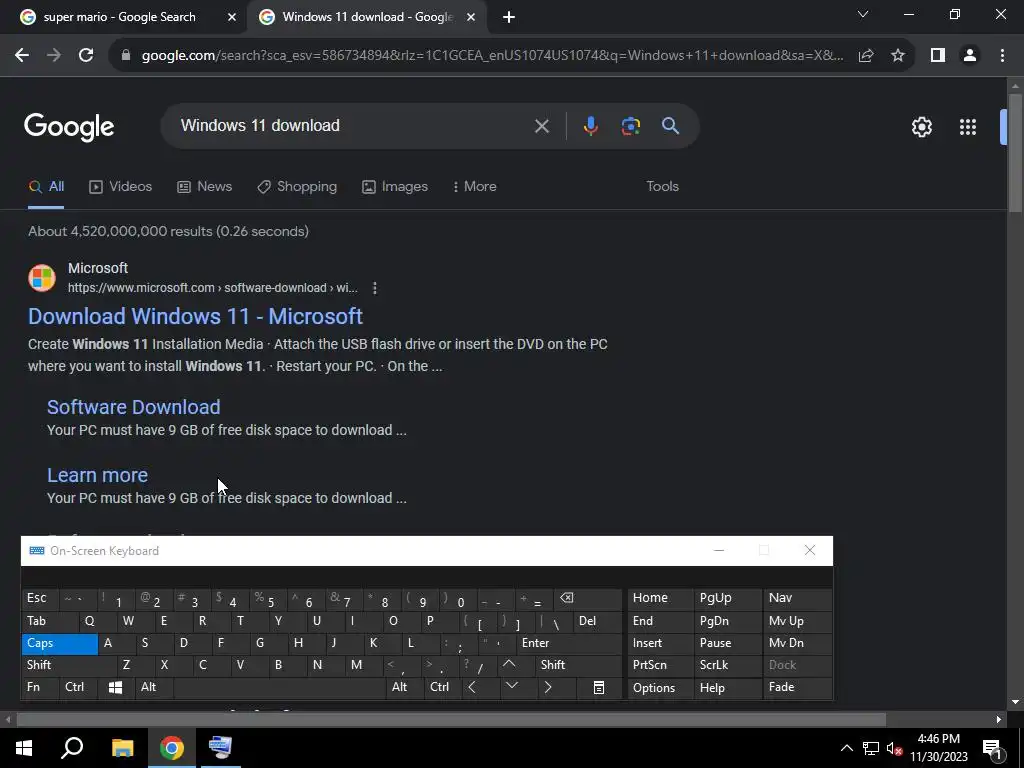Bookmark this tab with the star icon

(898, 56)
